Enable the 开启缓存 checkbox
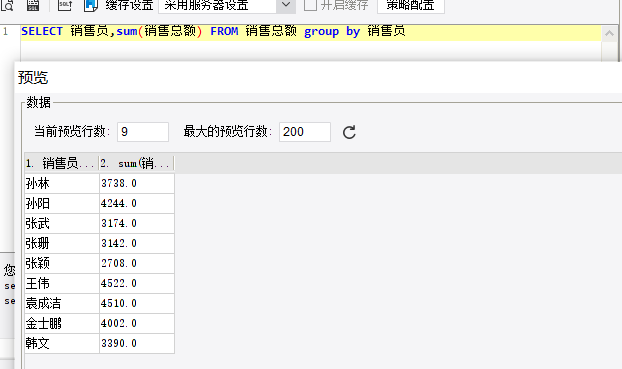Viewport: 622px width, 369px height. click(310, 5)
